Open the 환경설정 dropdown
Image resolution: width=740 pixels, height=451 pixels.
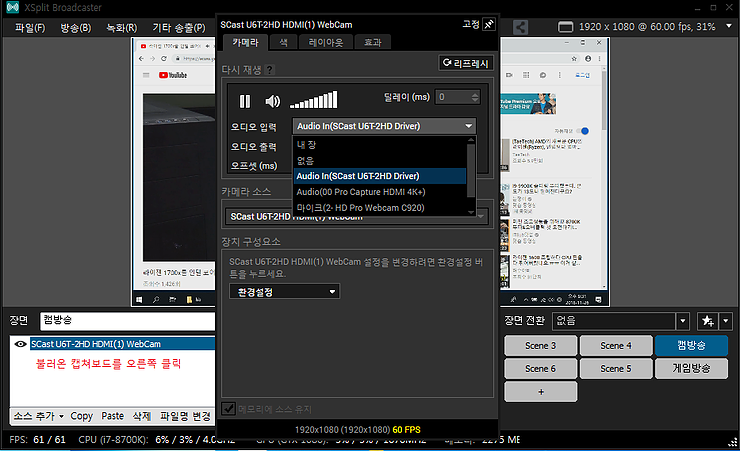click(284, 292)
